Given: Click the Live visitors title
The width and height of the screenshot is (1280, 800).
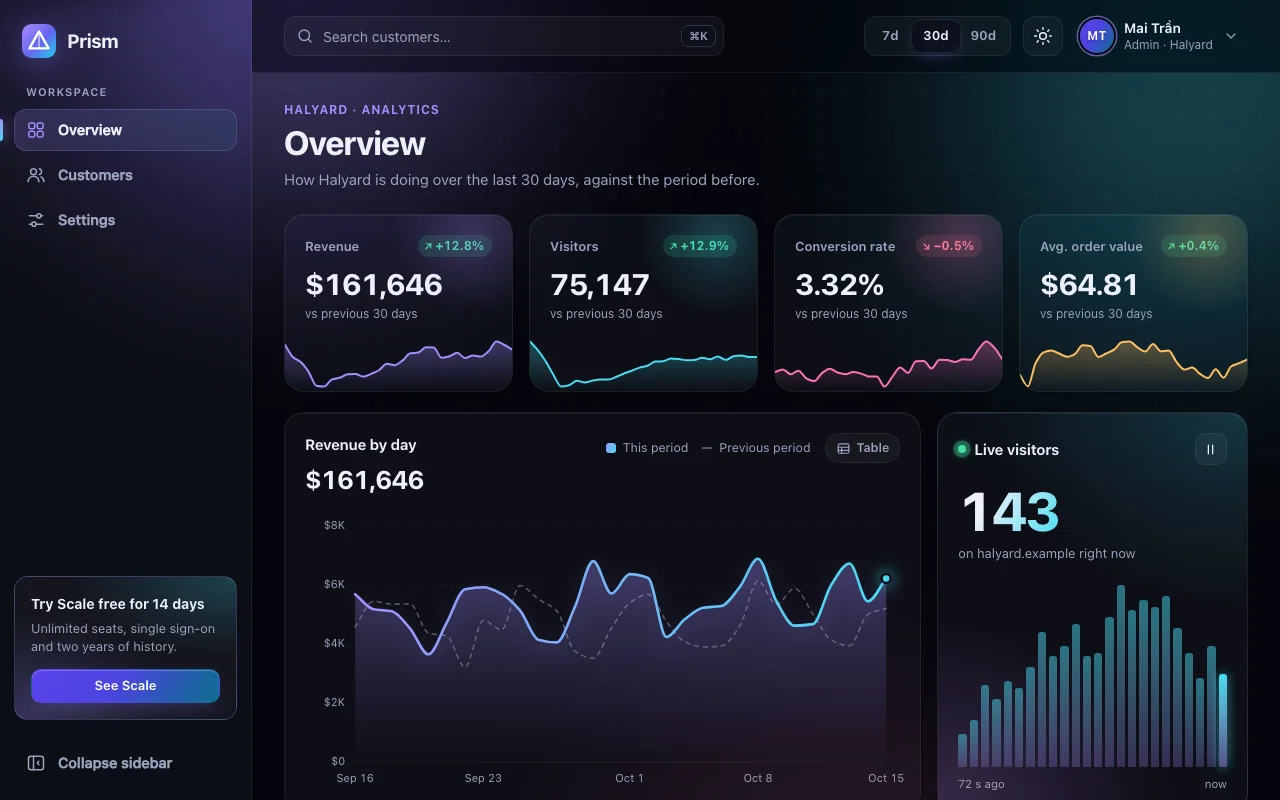Looking at the screenshot, I should [x=1016, y=450].
